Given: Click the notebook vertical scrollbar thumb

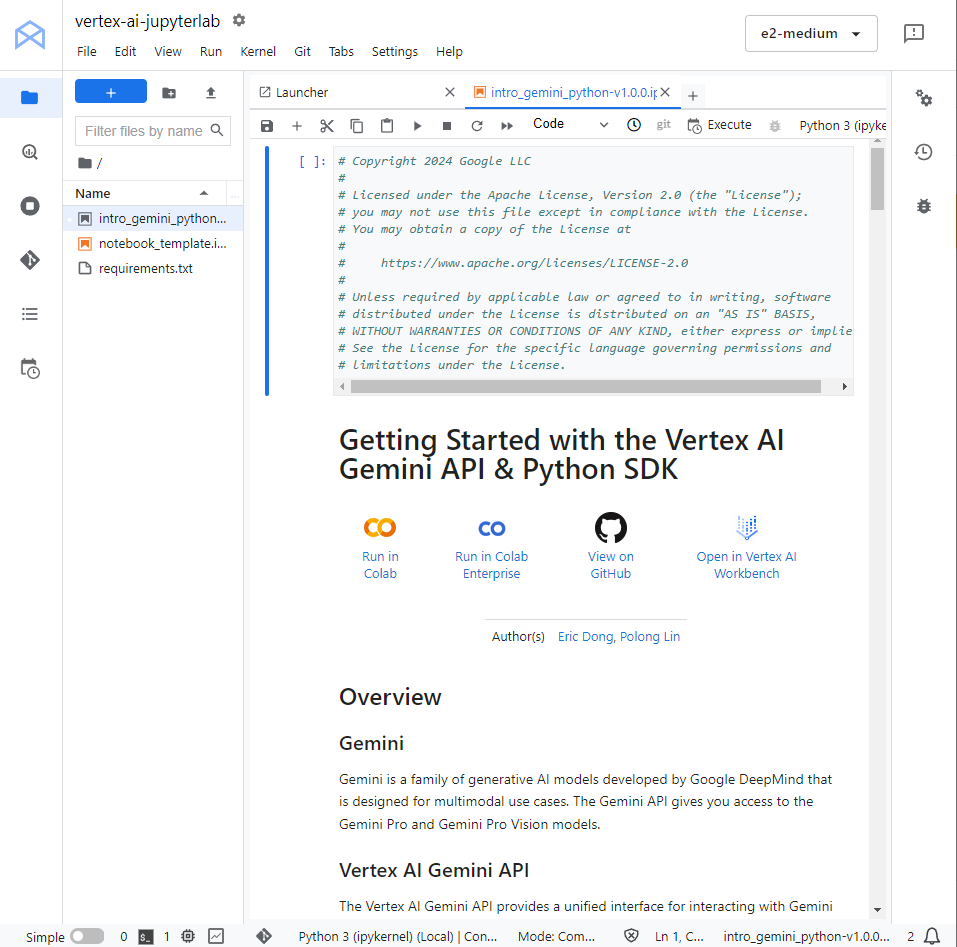Looking at the screenshot, I should pyautogui.click(x=877, y=179).
